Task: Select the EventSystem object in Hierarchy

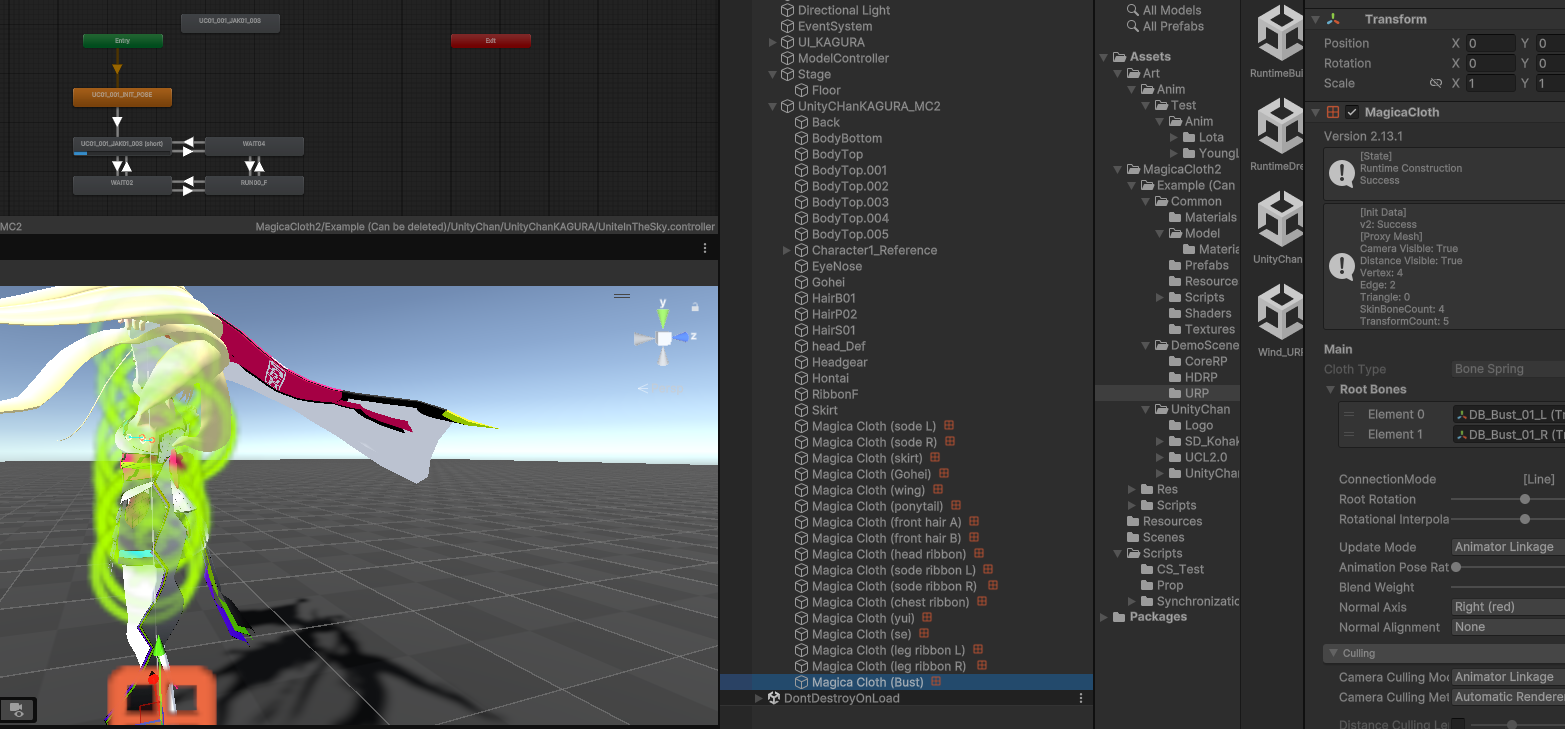Action: coord(835,26)
